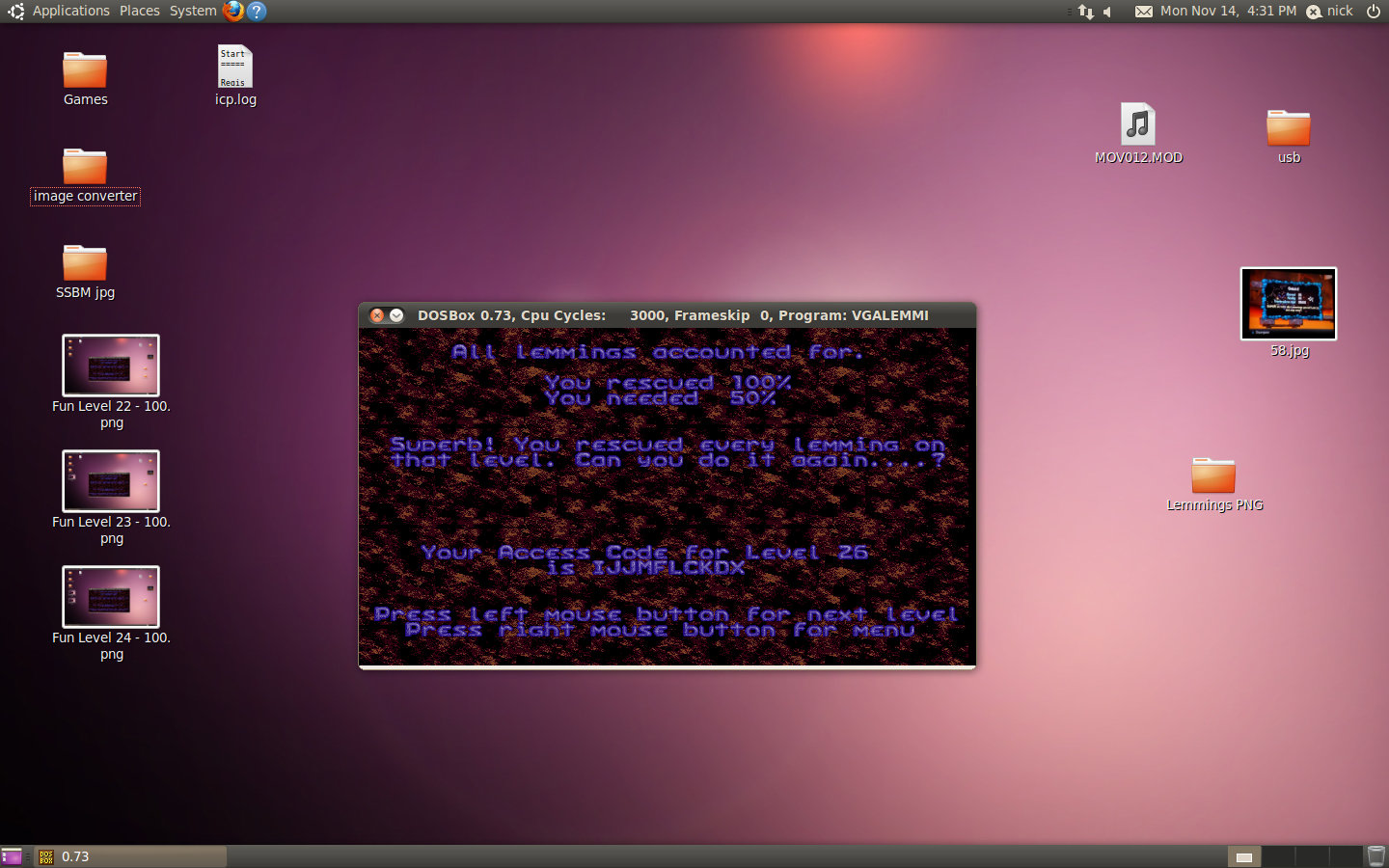Minimize the DOSBox window

(396, 315)
